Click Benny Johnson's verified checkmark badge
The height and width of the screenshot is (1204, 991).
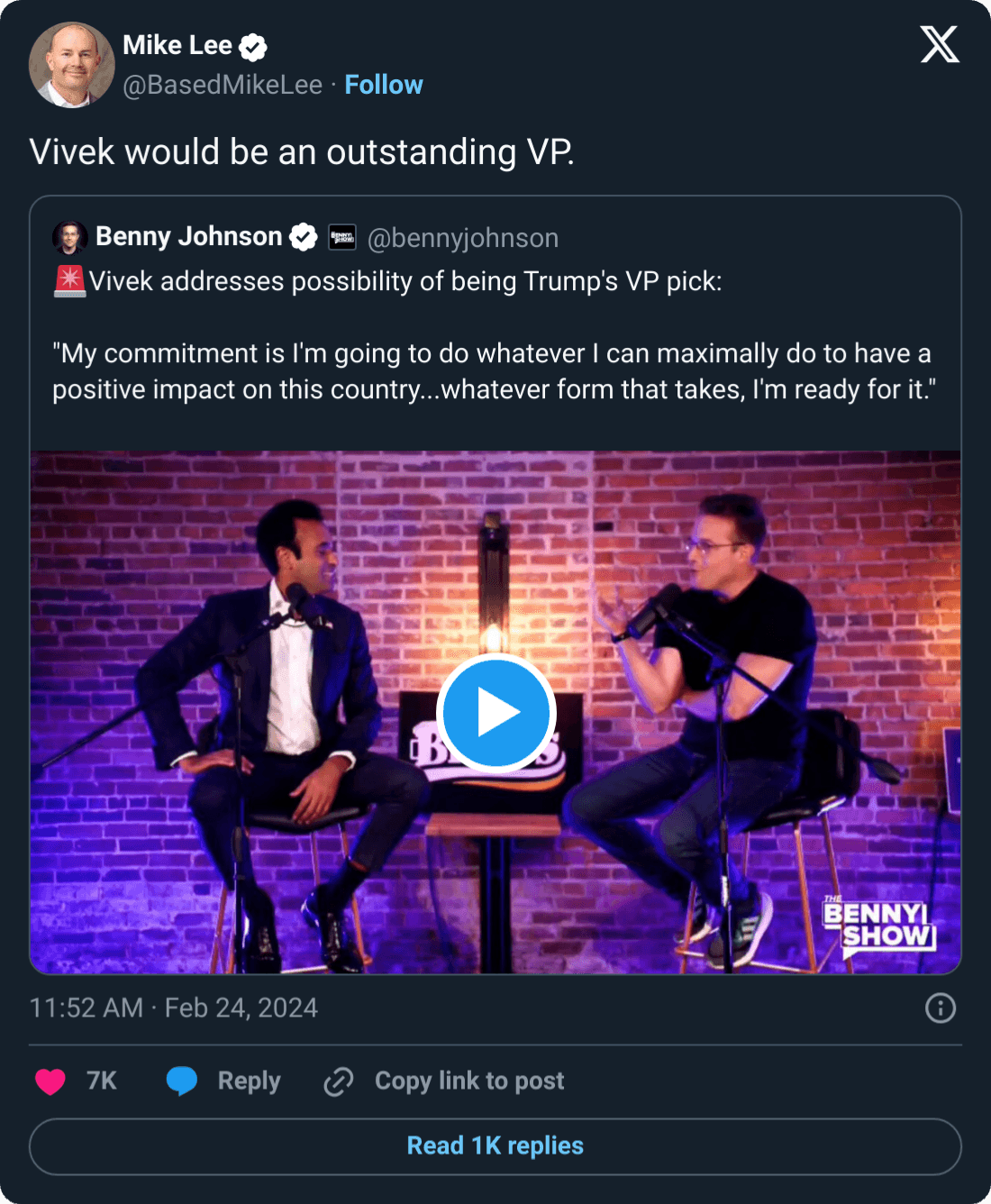pos(304,237)
